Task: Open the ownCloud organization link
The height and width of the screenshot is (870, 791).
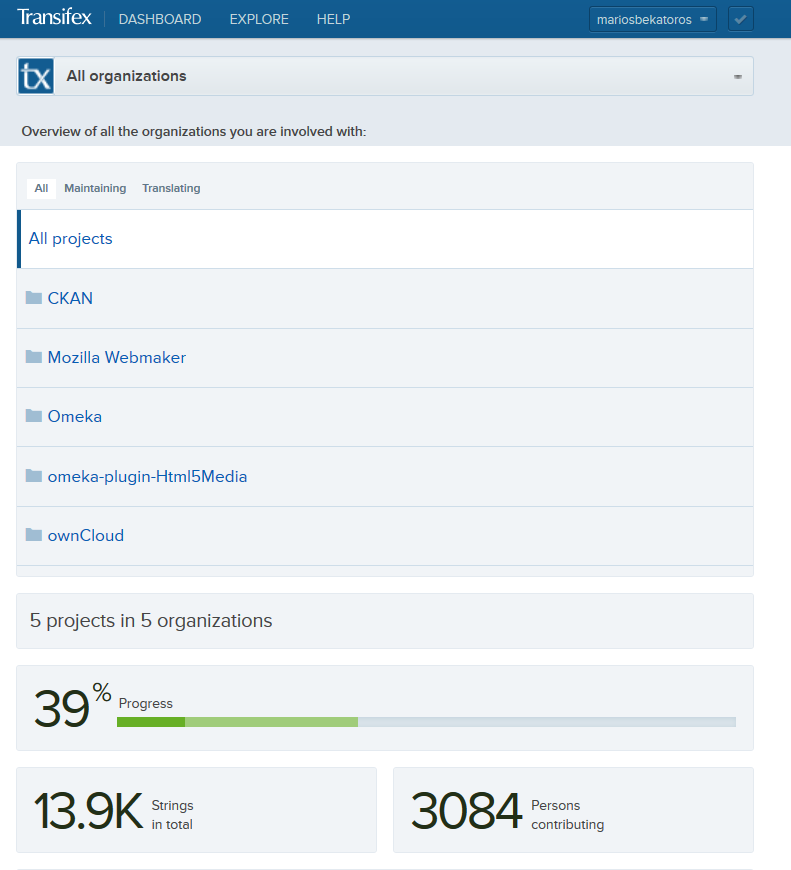Action: tap(85, 535)
